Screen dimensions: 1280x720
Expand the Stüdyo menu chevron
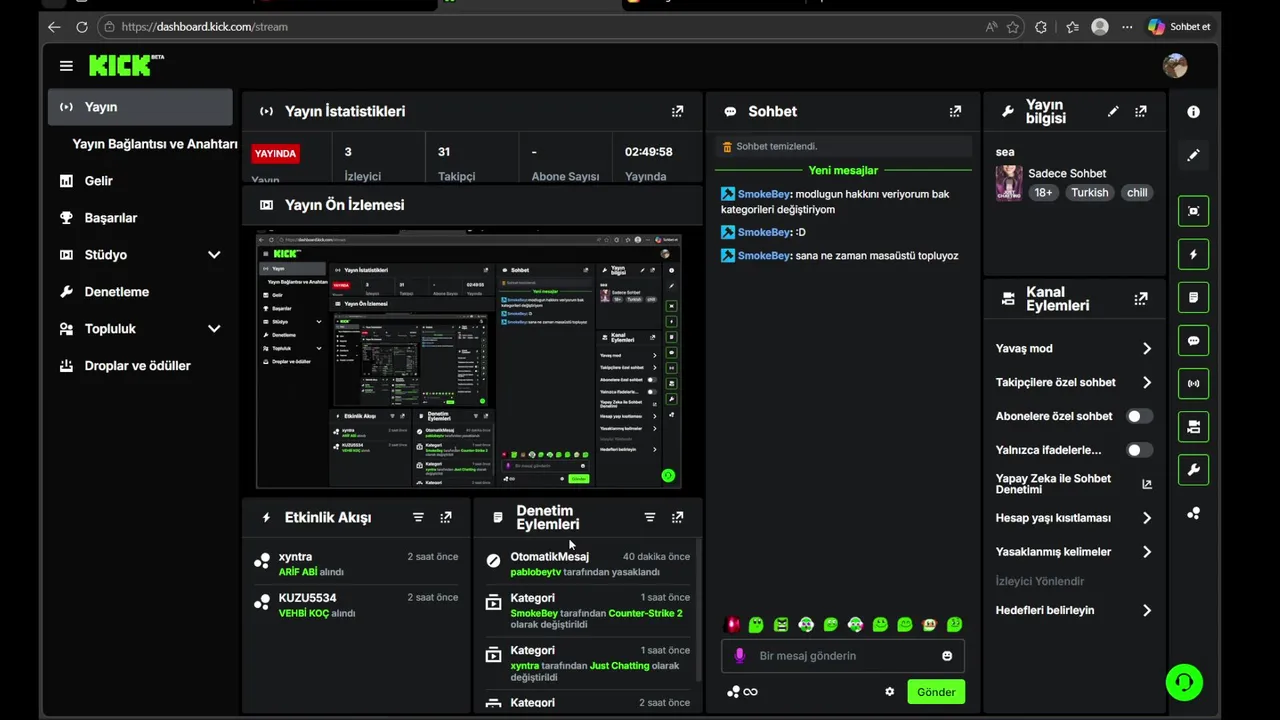213,255
